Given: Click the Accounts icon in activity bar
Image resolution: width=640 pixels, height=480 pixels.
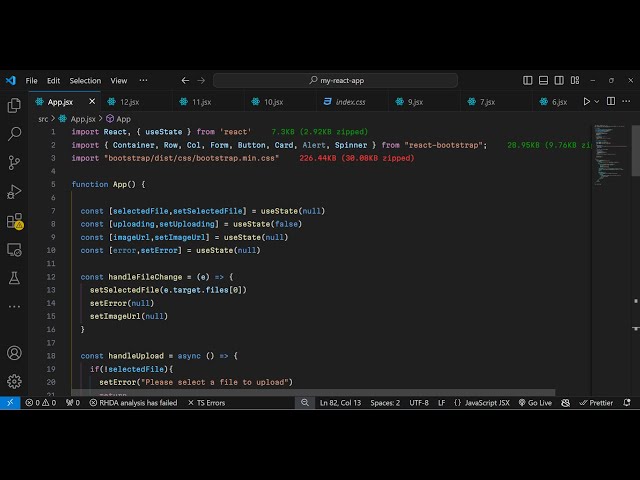Looking at the screenshot, I should (x=14, y=353).
